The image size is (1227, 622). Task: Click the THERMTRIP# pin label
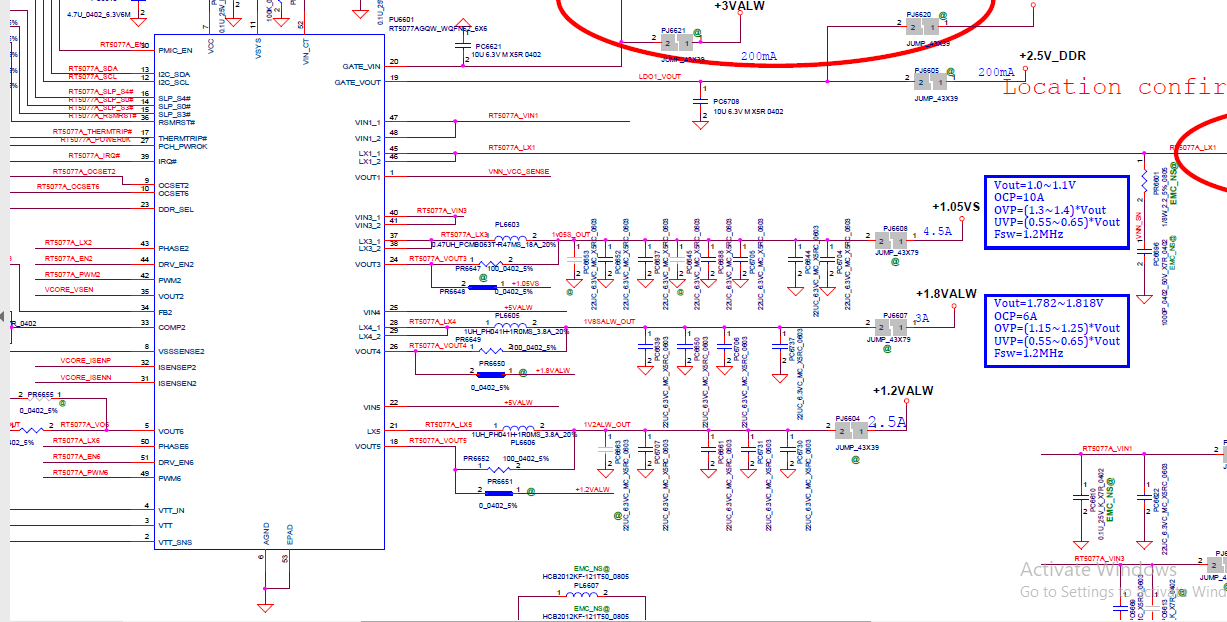pos(182,137)
